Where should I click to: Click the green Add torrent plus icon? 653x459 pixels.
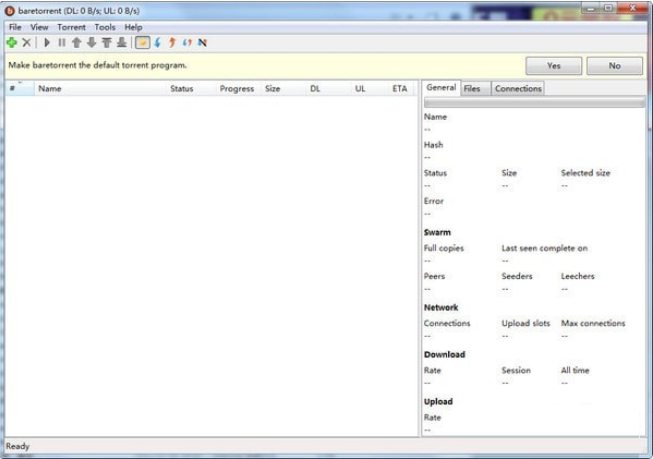pyautogui.click(x=11, y=43)
